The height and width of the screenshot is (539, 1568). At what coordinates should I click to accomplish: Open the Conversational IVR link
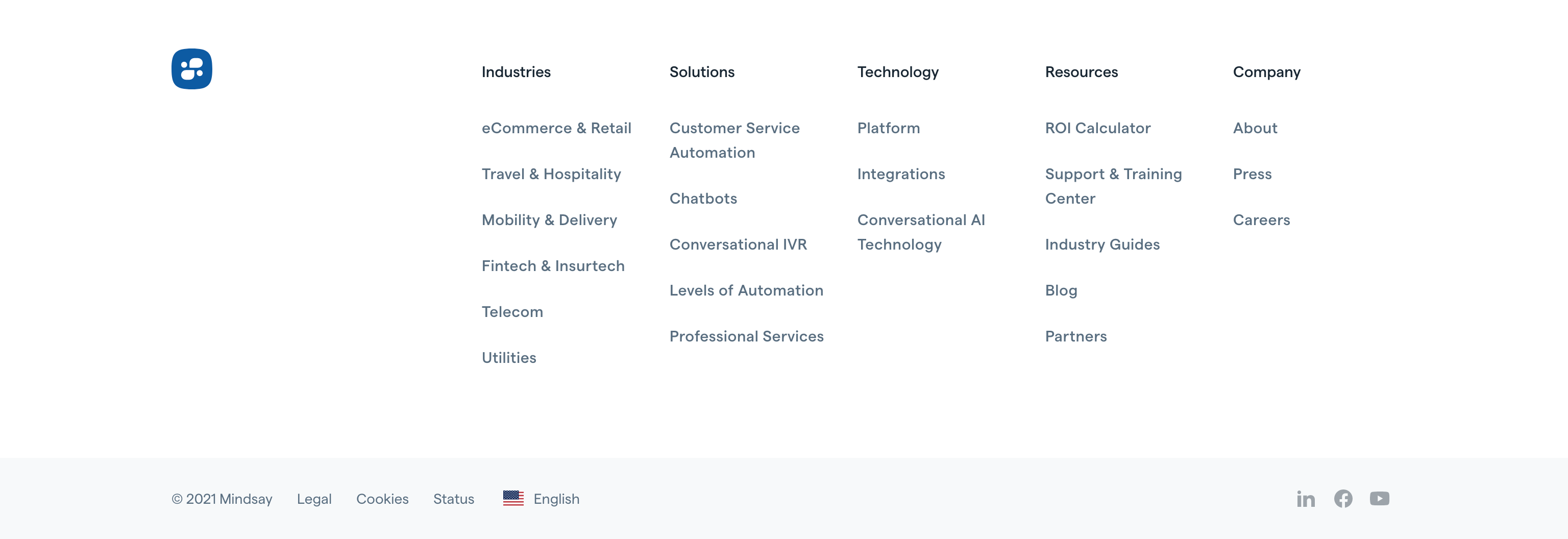pyautogui.click(x=738, y=244)
